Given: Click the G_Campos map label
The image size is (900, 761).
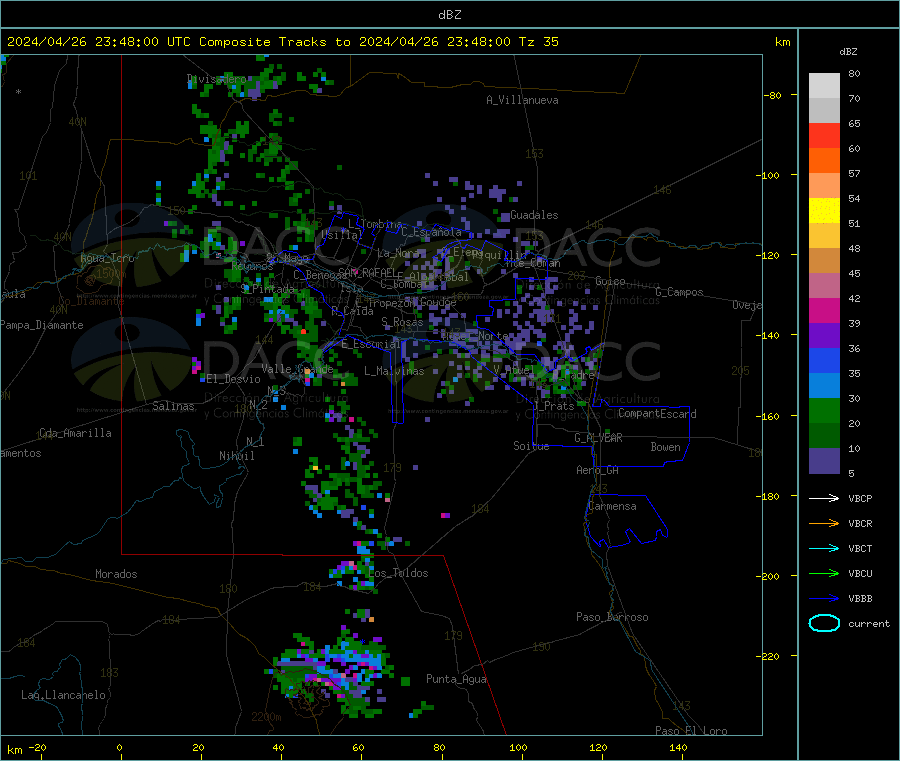Looking at the screenshot, I should [x=680, y=292].
